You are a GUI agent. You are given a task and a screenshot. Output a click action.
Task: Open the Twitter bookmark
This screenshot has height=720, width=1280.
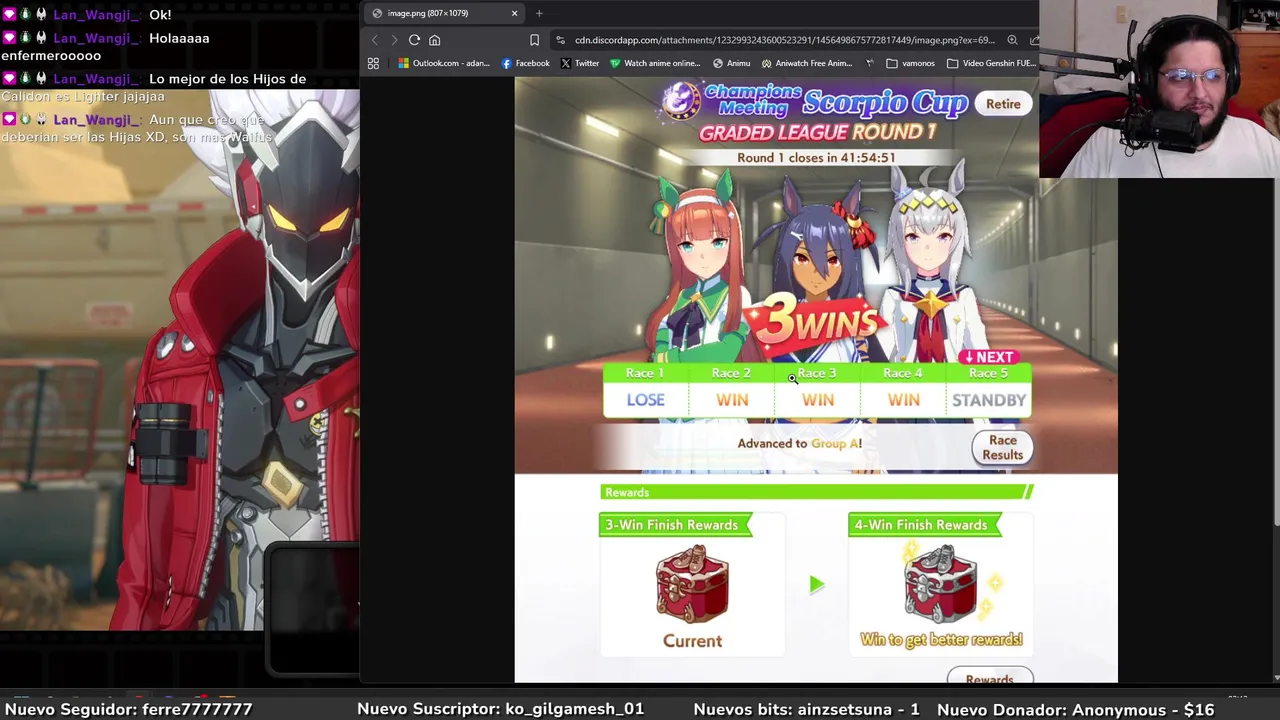click(579, 63)
